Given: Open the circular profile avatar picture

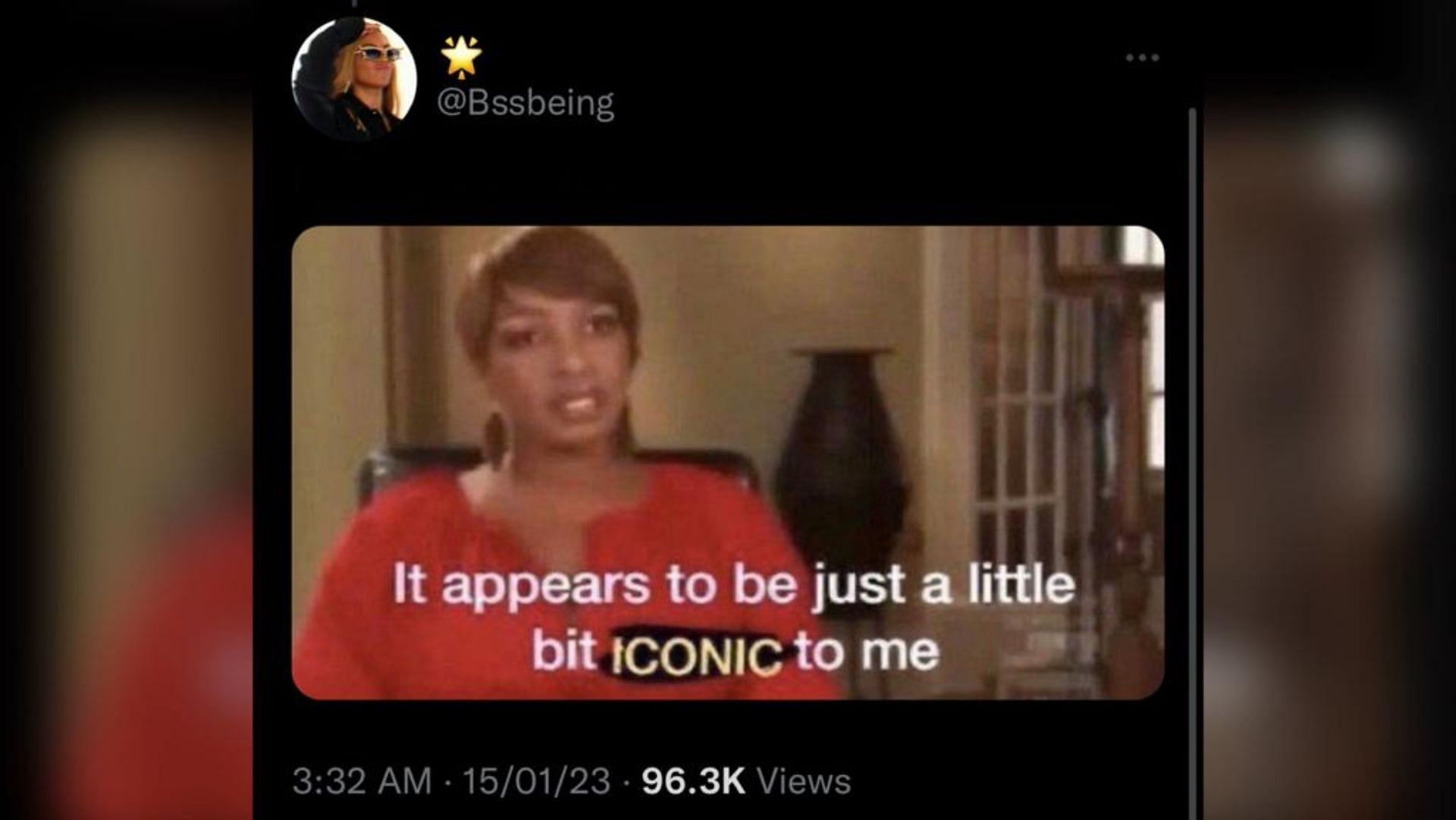Looking at the screenshot, I should click(x=354, y=80).
